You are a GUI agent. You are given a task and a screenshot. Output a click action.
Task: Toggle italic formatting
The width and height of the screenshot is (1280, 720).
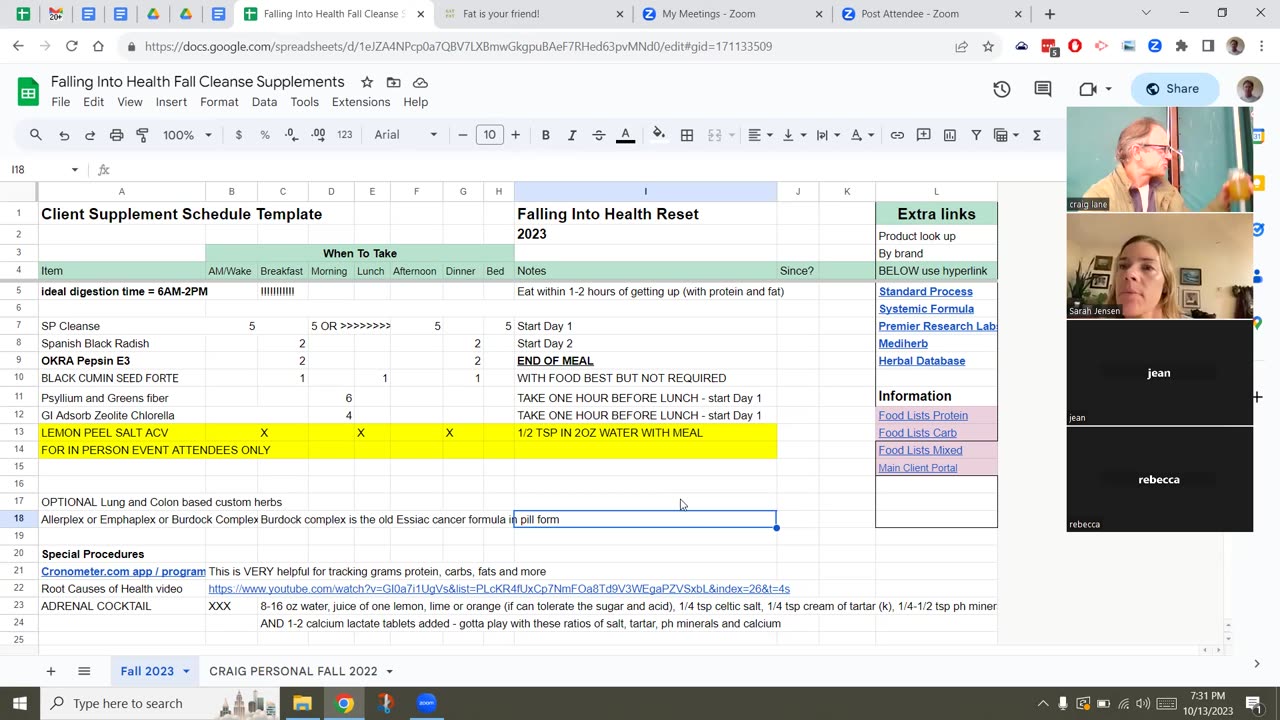[x=572, y=135]
